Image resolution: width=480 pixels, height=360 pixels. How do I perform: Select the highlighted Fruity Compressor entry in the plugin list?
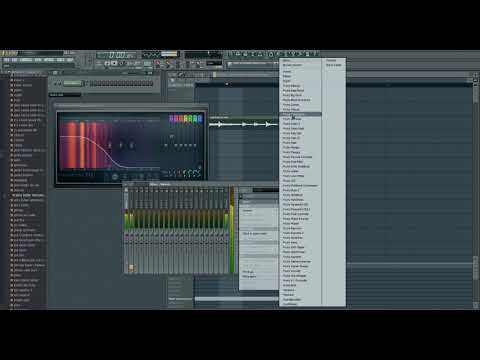click(x=300, y=114)
